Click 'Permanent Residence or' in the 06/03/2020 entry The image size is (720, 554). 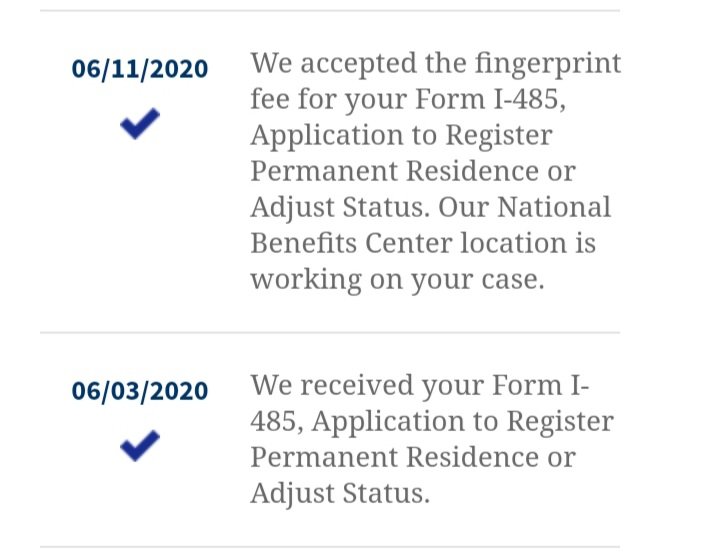point(413,458)
